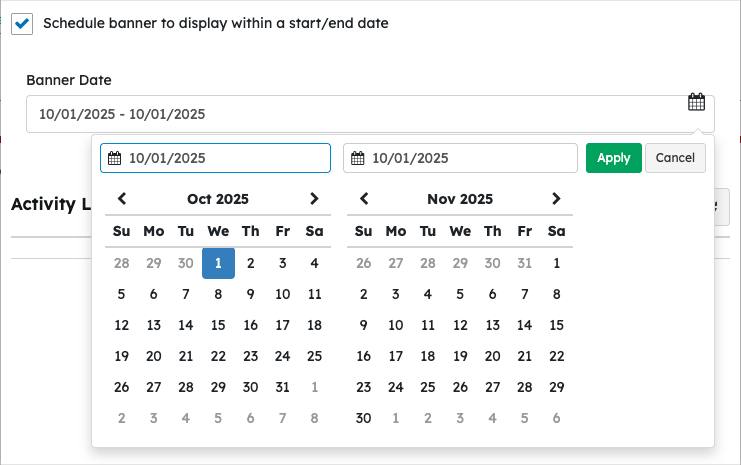Pick October 15 in the calendar
The width and height of the screenshot is (741, 465).
(x=218, y=325)
